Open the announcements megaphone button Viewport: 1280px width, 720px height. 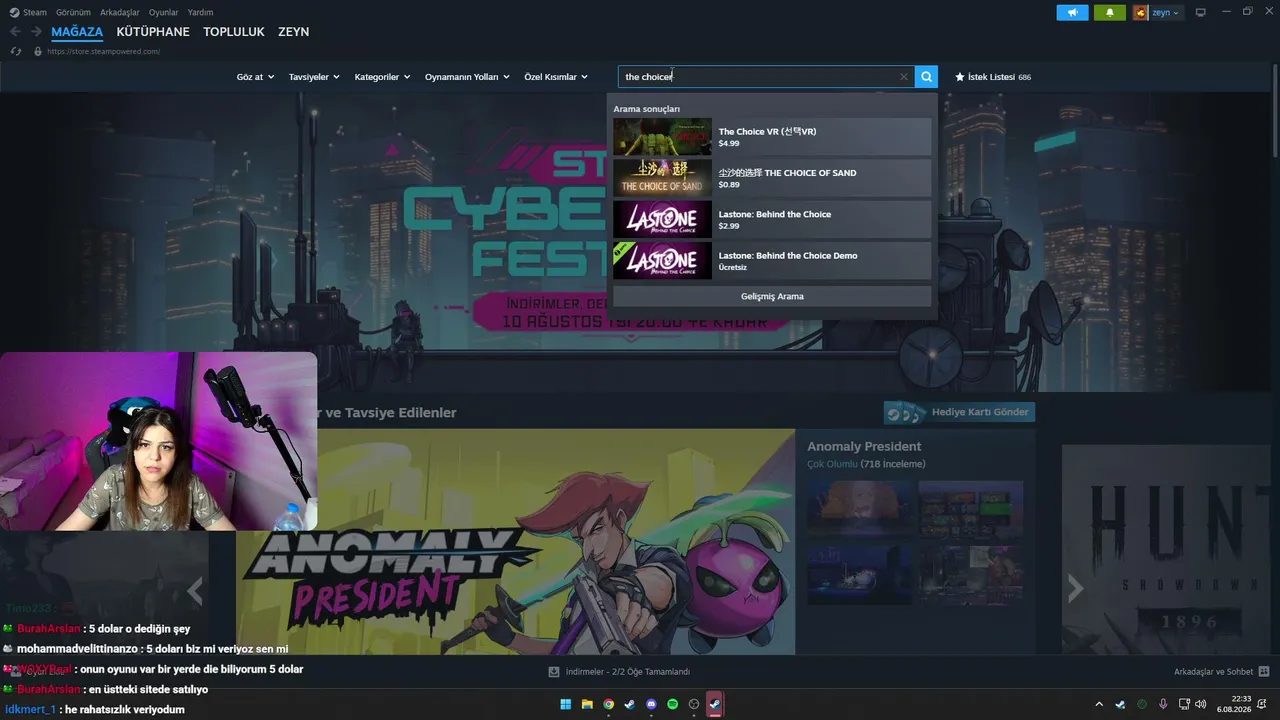(x=1072, y=12)
